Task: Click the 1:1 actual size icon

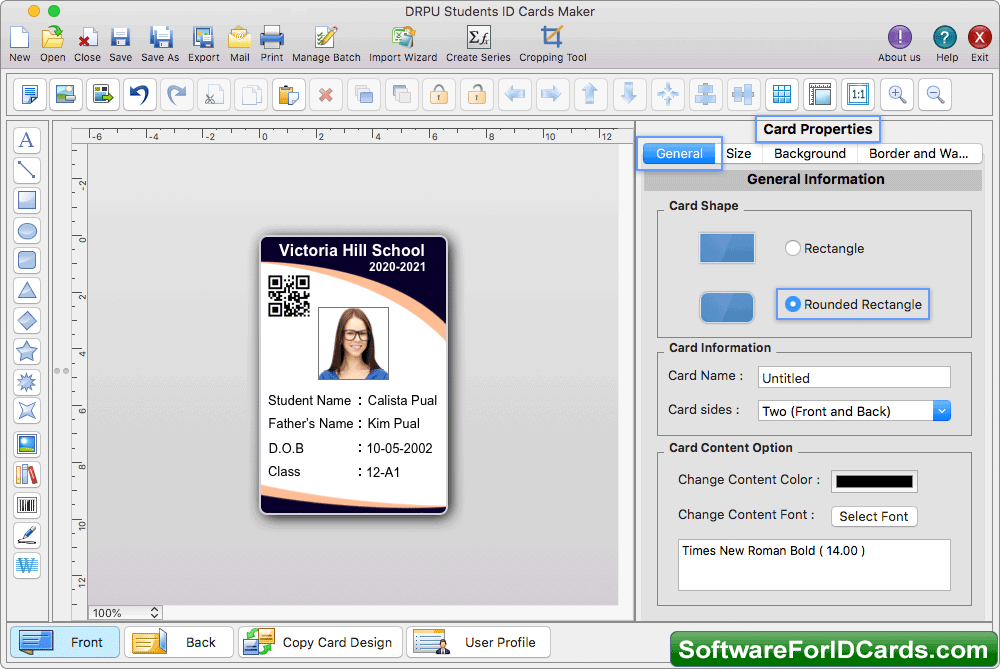Action: pyautogui.click(x=858, y=95)
